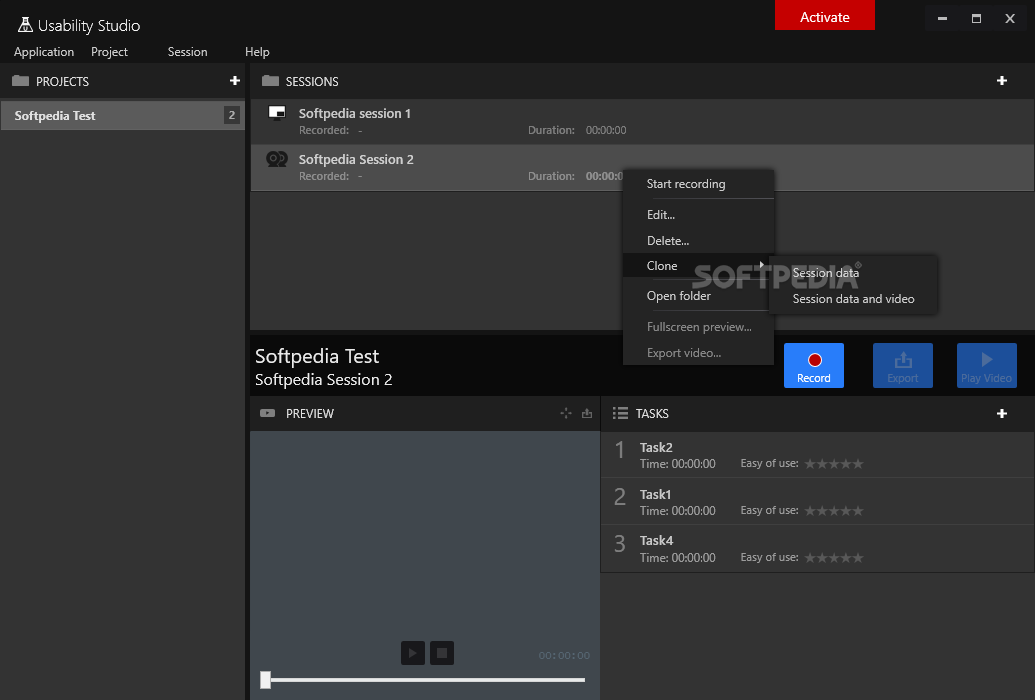
Task: Add a new project with plus icon
Action: [234, 81]
